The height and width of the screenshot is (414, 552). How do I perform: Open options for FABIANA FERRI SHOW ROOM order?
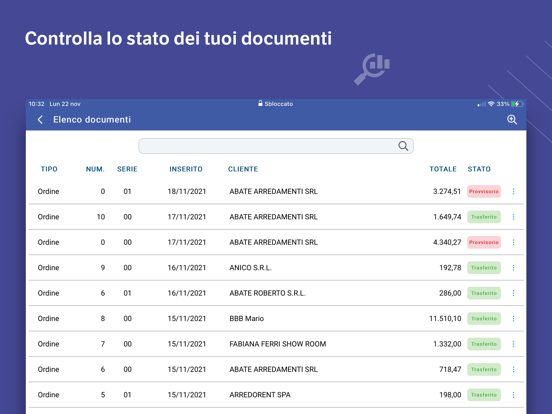click(x=513, y=344)
